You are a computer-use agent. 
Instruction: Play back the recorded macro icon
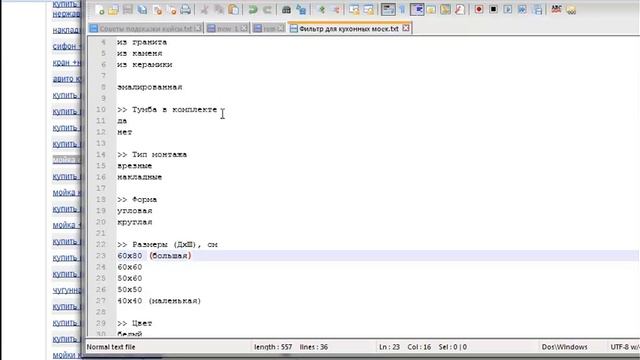coord(508,9)
